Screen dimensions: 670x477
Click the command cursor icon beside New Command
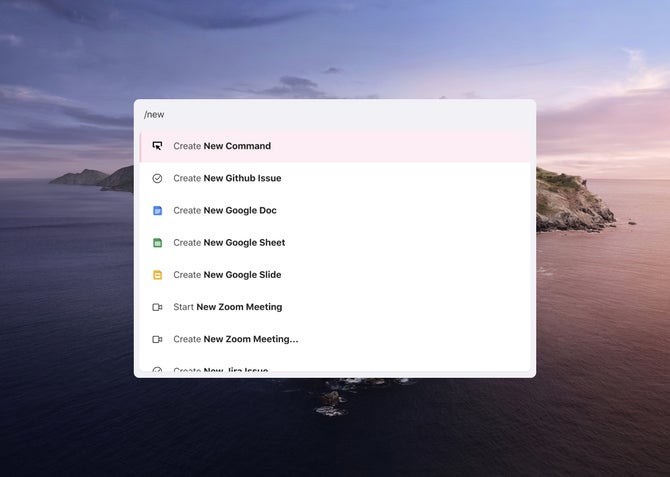[x=157, y=146]
